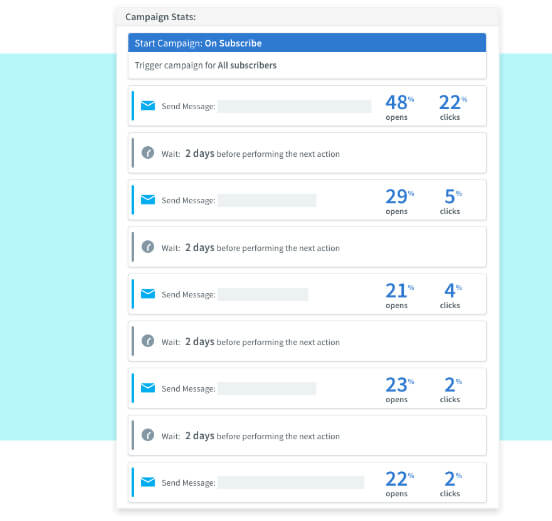The width and height of the screenshot is (552, 521).
Task: Click the All subscribers trigger text
Action: (x=247, y=65)
